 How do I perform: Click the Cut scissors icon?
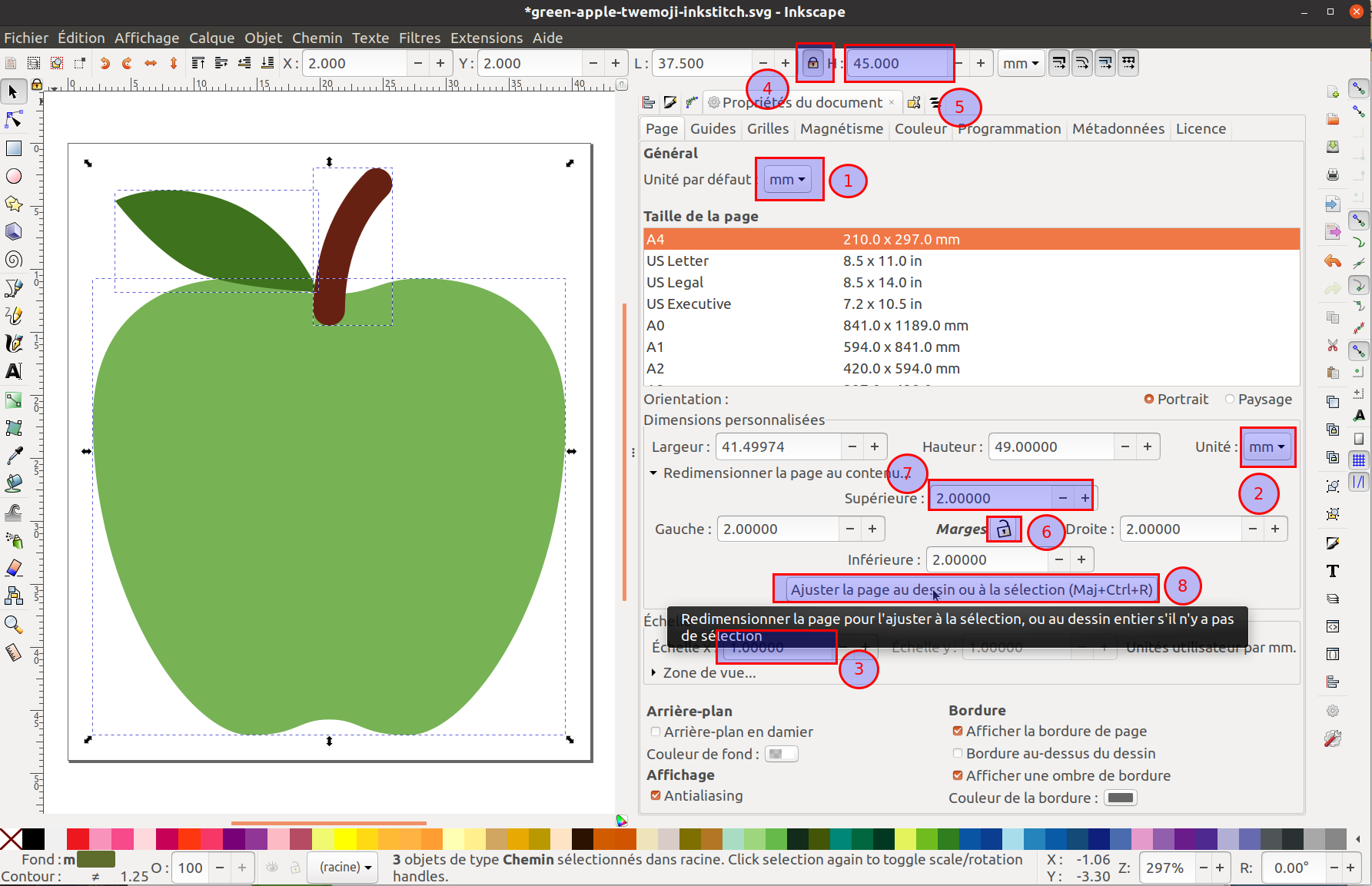click(1333, 346)
